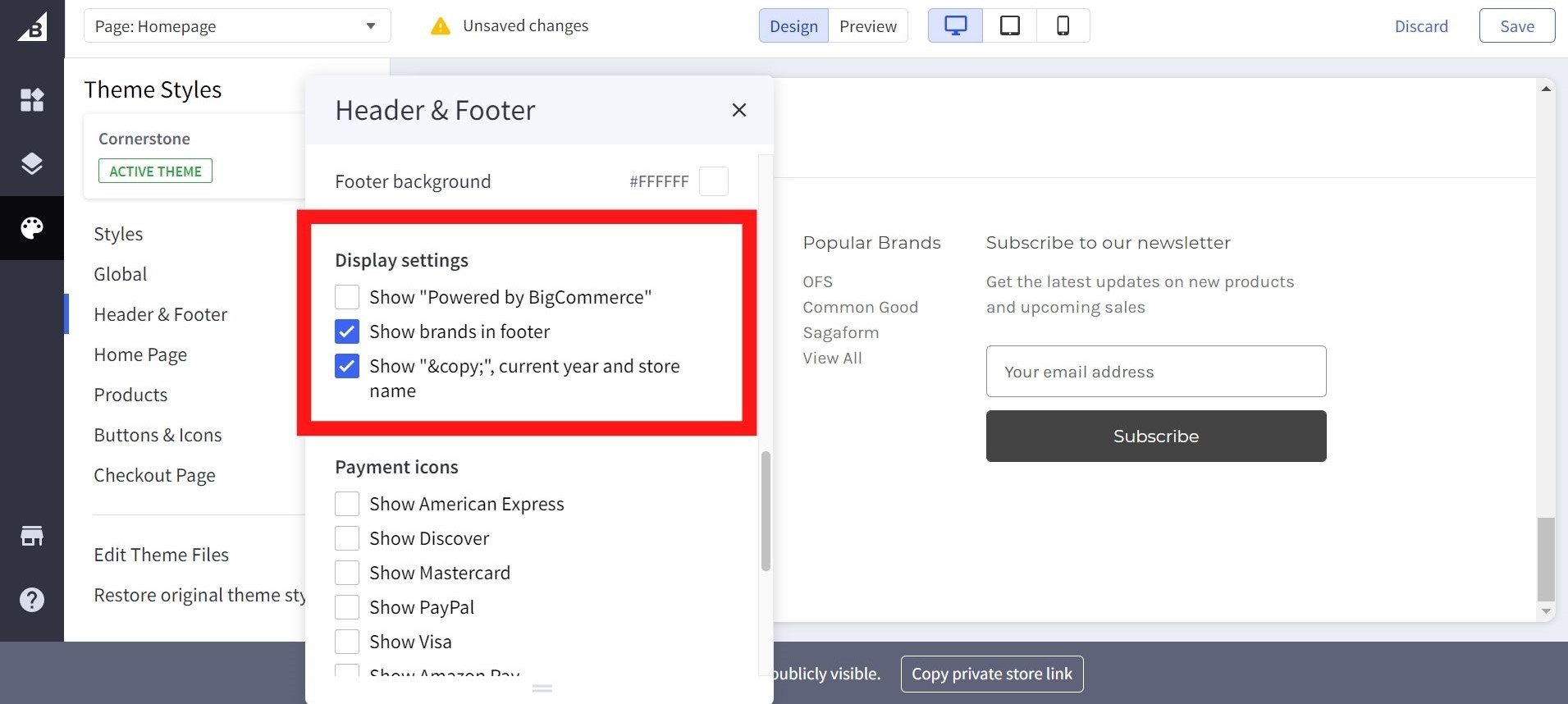Click the Save button

[1516, 26]
